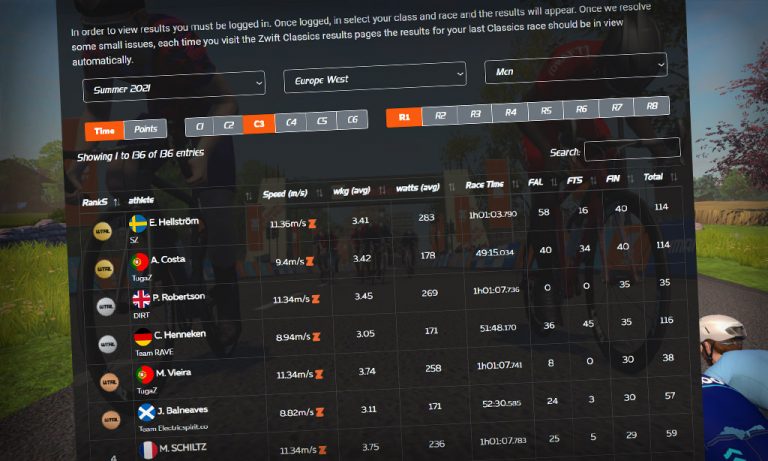Open athlete J. Balneaves
This screenshot has height=461, width=768.
pyautogui.click(x=183, y=410)
